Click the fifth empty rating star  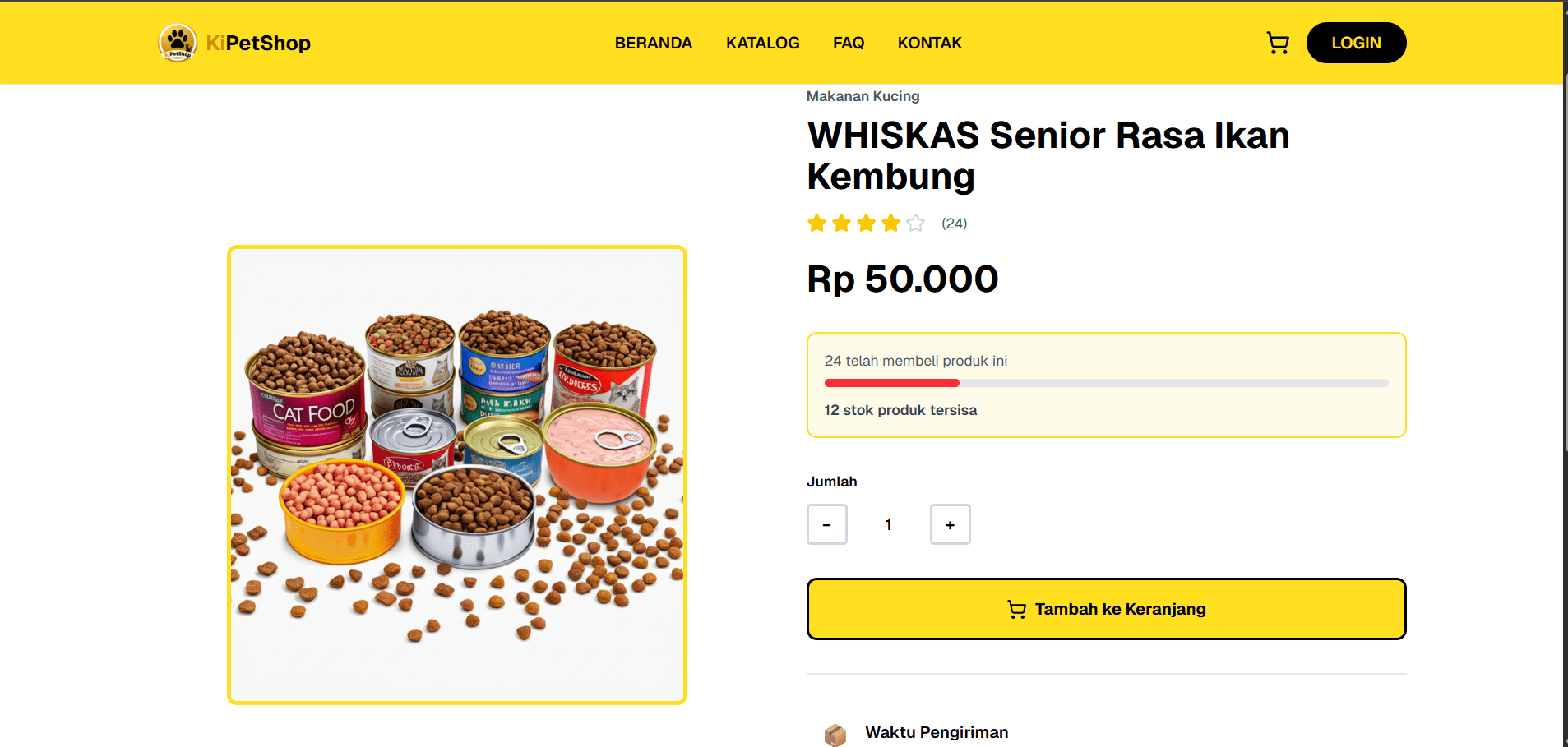(x=915, y=223)
